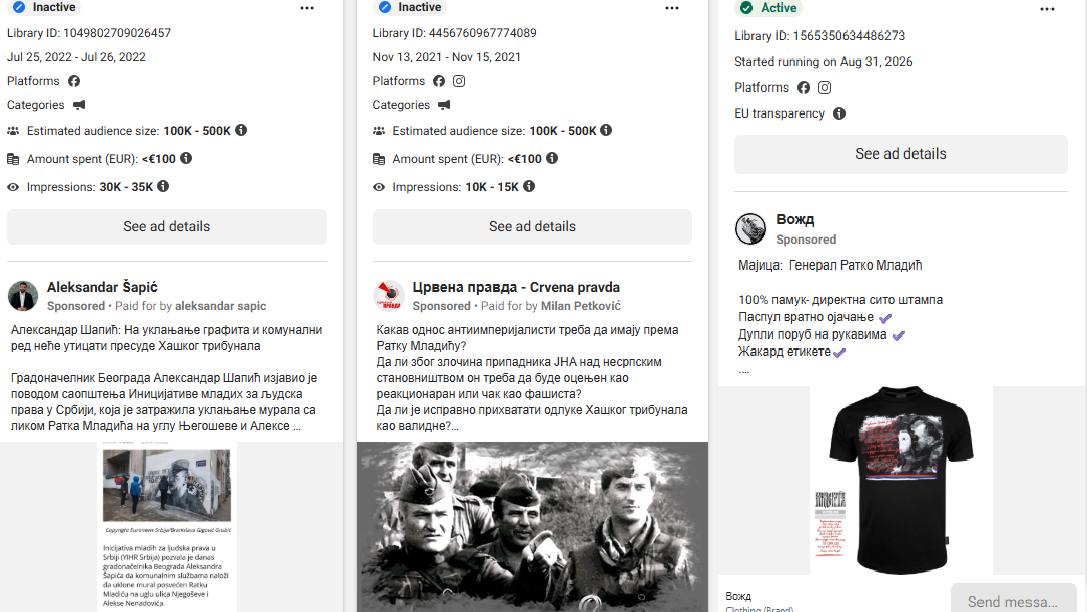Click payer name aleksandar sapic
1087x612 pixels.
click(220, 306)
